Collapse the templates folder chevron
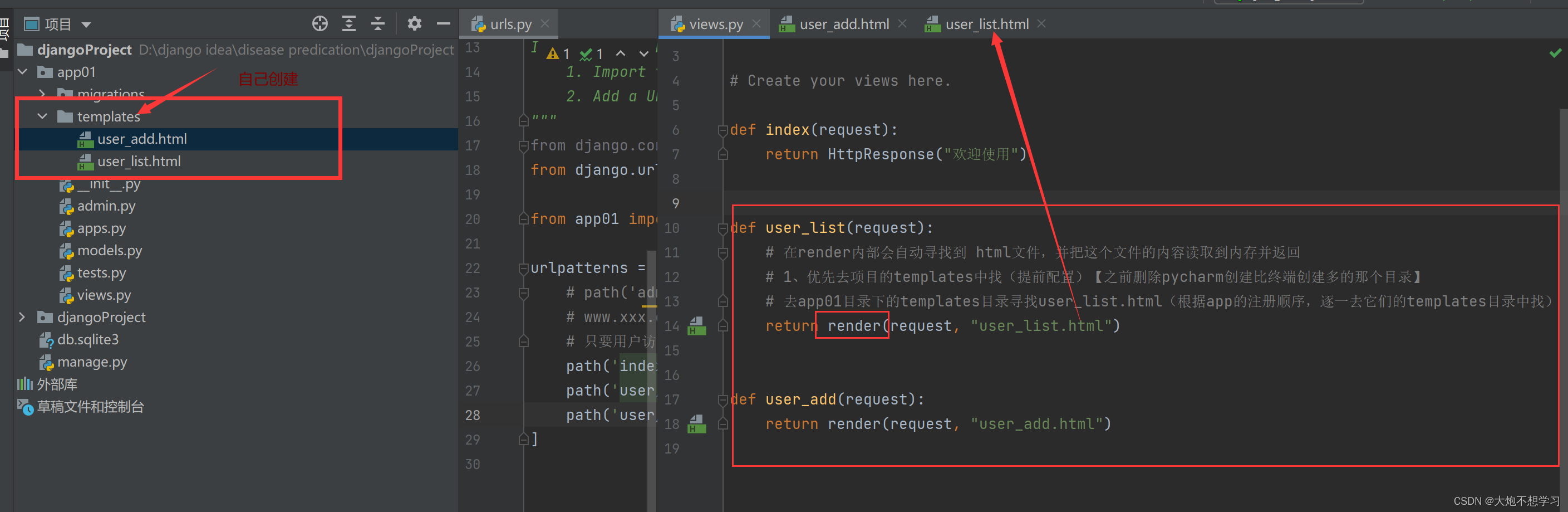The width and height of the screenshot is (1568, 512). (42, 116)
